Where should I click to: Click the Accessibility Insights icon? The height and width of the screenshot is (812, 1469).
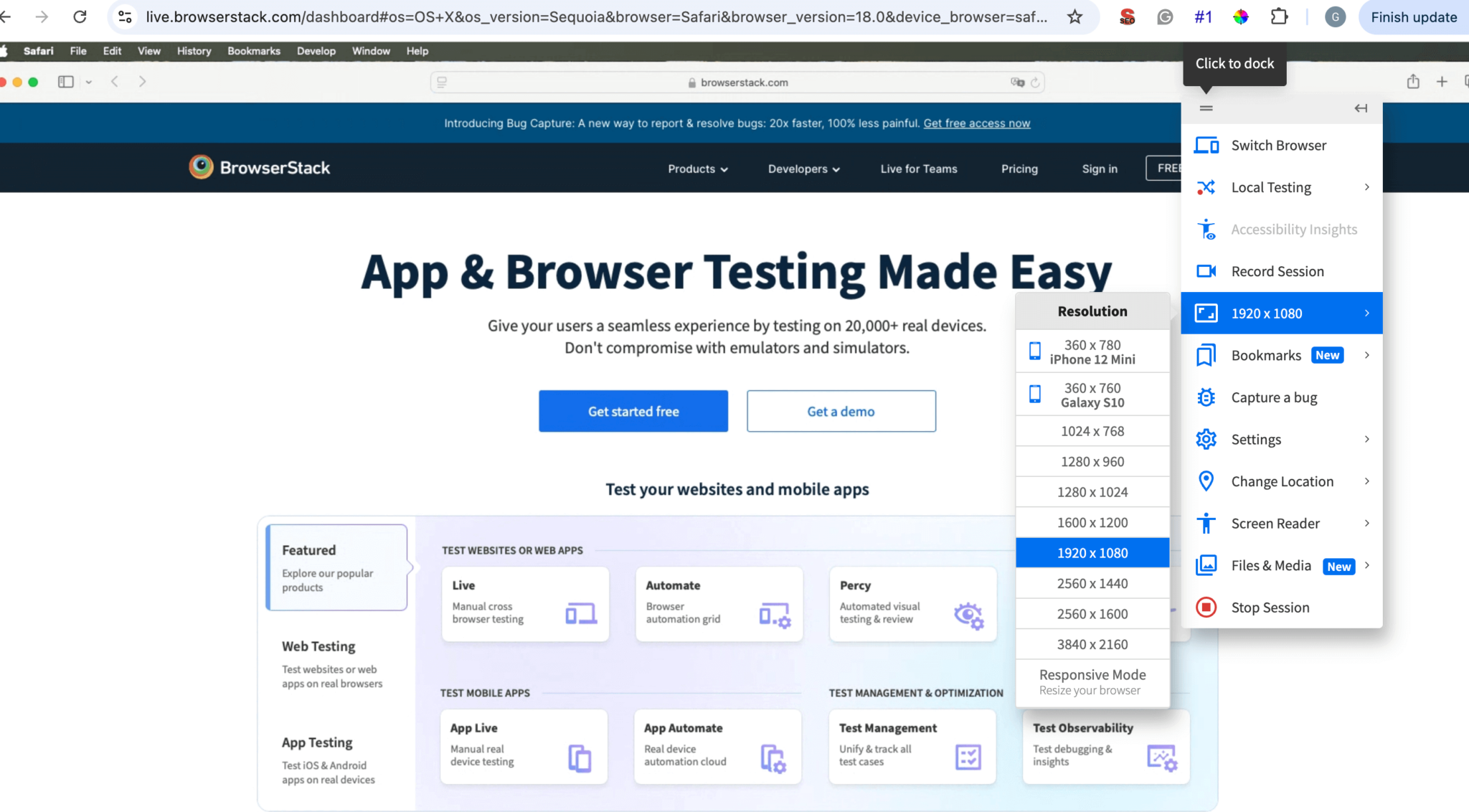point(1206,230)
